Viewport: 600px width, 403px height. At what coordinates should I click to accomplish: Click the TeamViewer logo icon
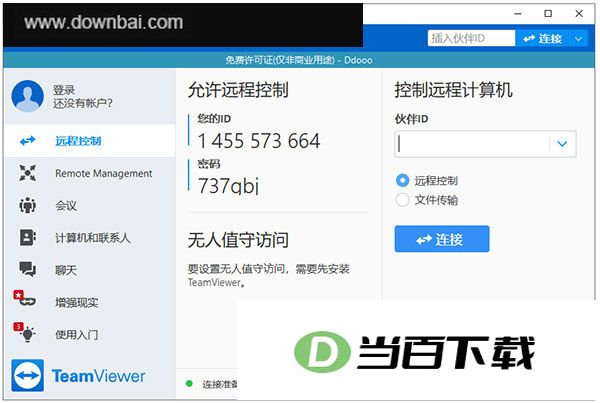pos(28,375)
